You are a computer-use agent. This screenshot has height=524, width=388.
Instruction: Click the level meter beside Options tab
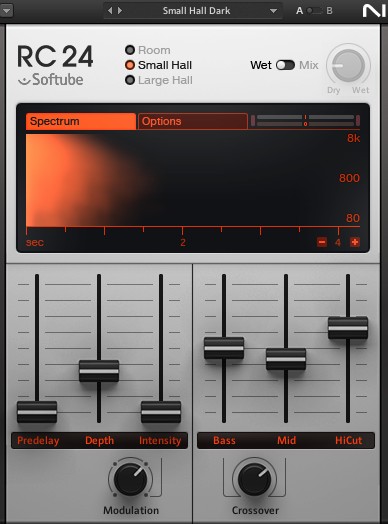tap(305, 121)
